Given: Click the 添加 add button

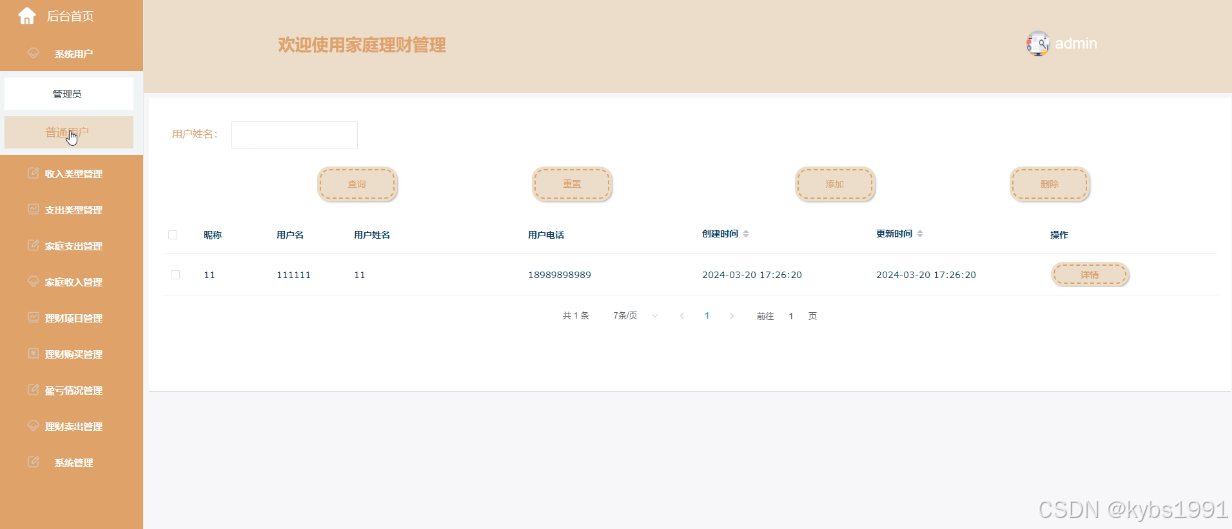Looking at the screenshot, I should point(835,184).
